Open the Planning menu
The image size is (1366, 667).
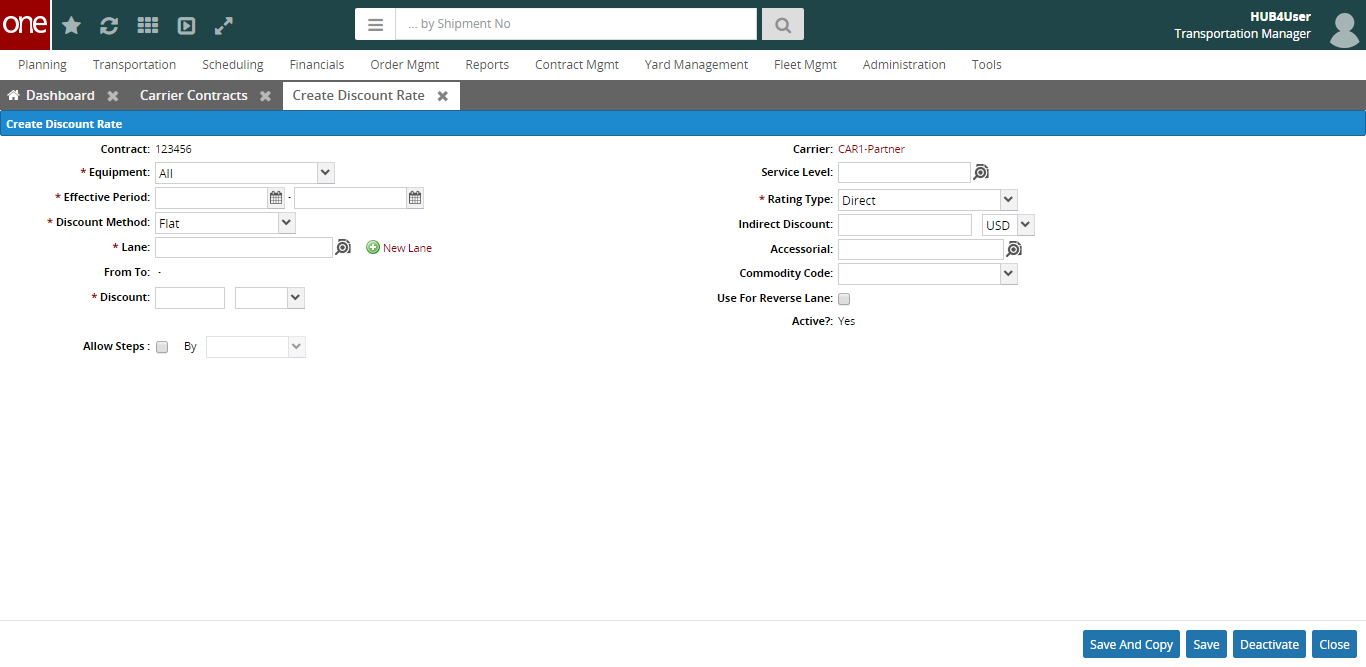[42, 65]
